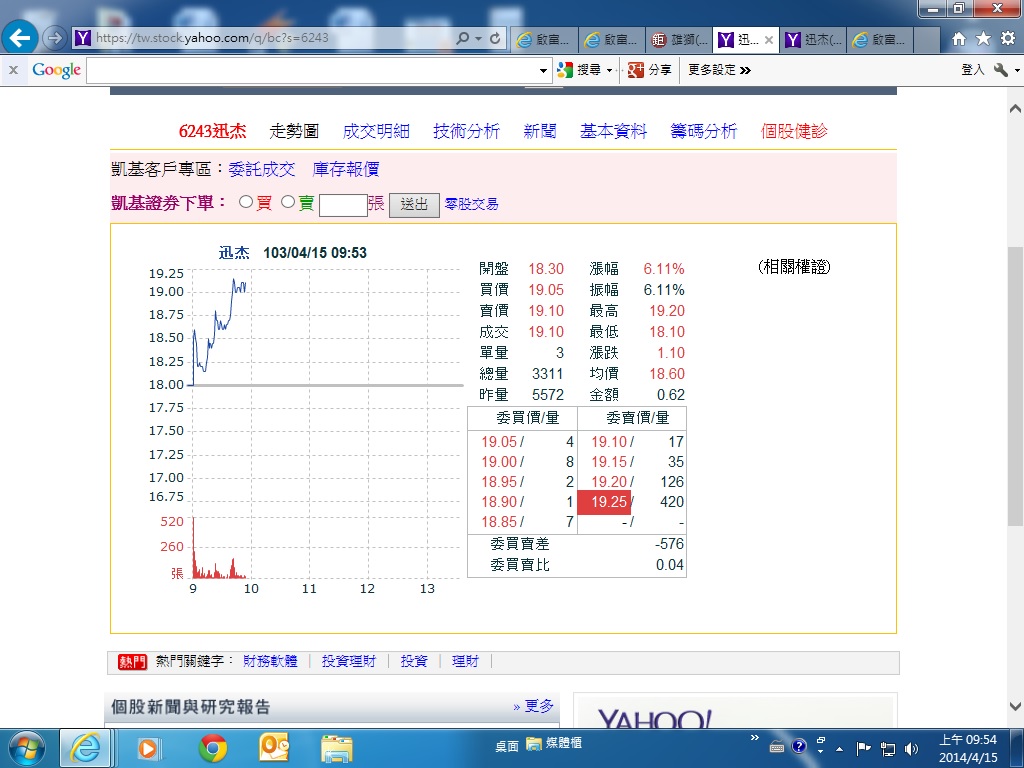Click the Google toolbar wrench settings icon
The width and height of the screenshot is (1024, 768).
pos(1000,70)
